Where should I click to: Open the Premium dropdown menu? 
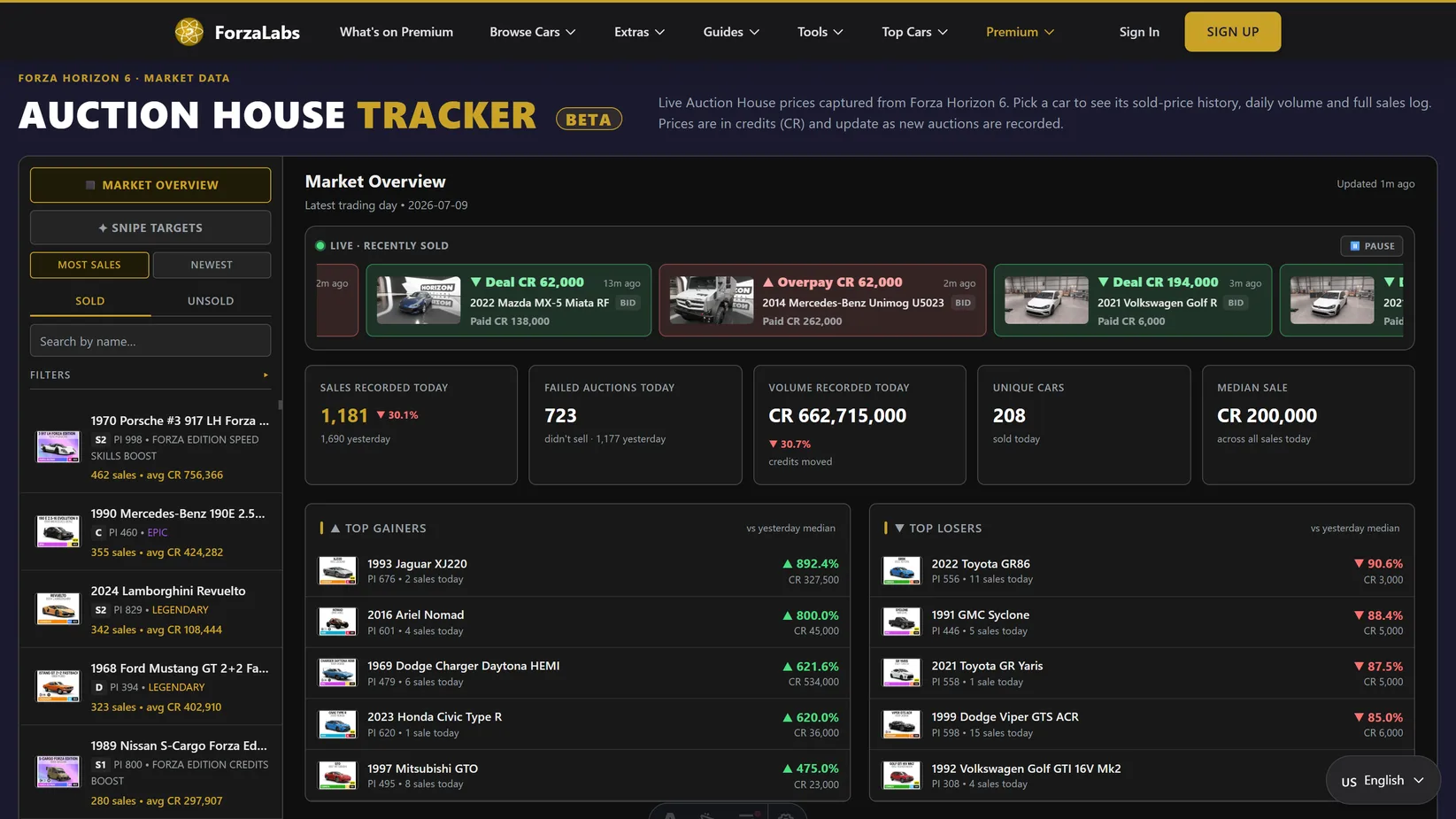[x=1020, y=32]
